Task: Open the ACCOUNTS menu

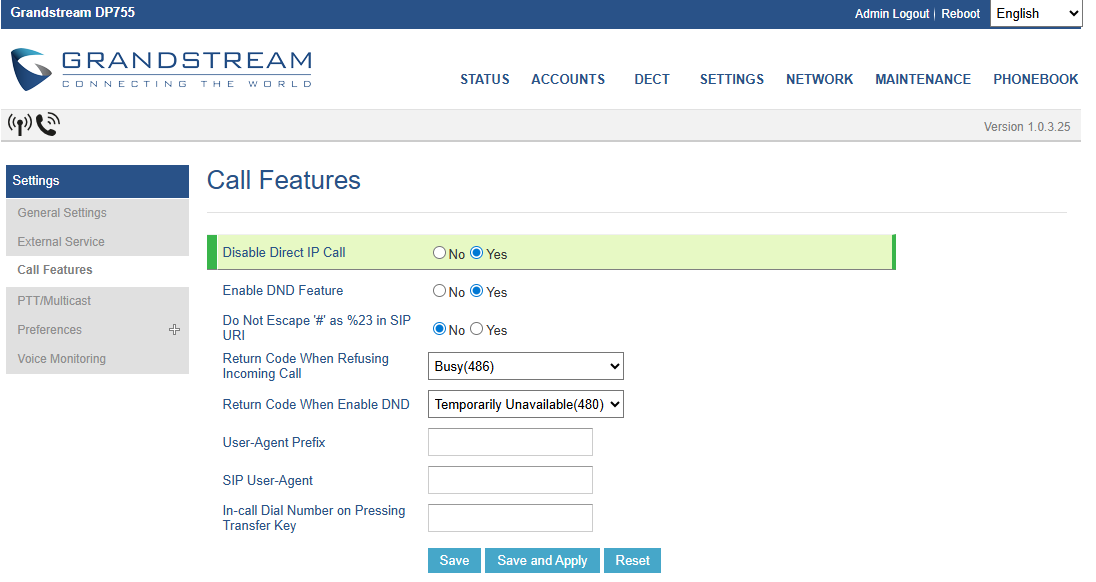Action: (x=568, y=79)
